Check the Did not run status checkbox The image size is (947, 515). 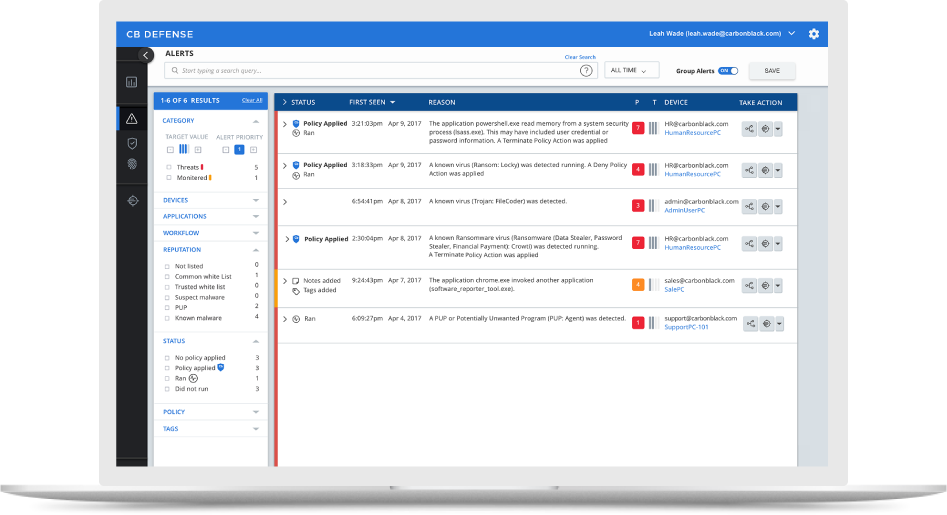click(x=167, y=389)
